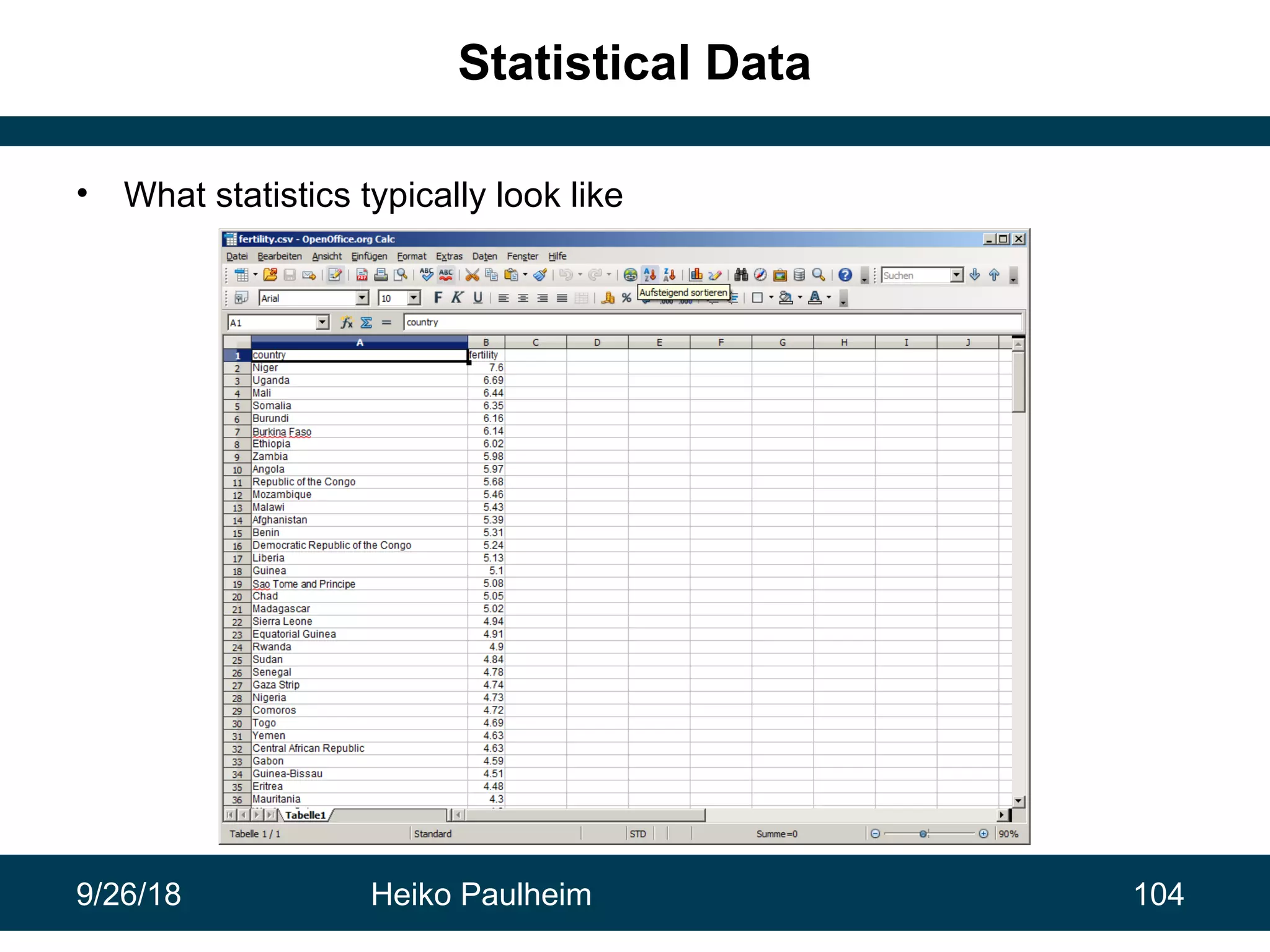Click the Zoom magnifier icon
The height and width of the screenshot is (952, 1270).
pos(819,275)
